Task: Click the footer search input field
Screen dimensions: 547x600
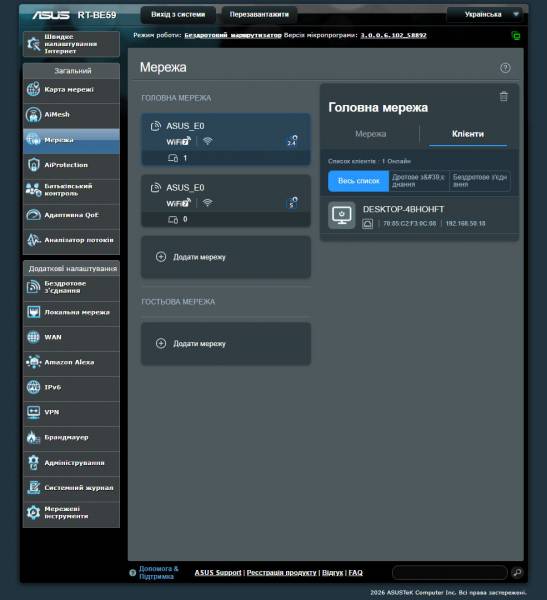Action: pyautogui.click(x=450, y=572)
